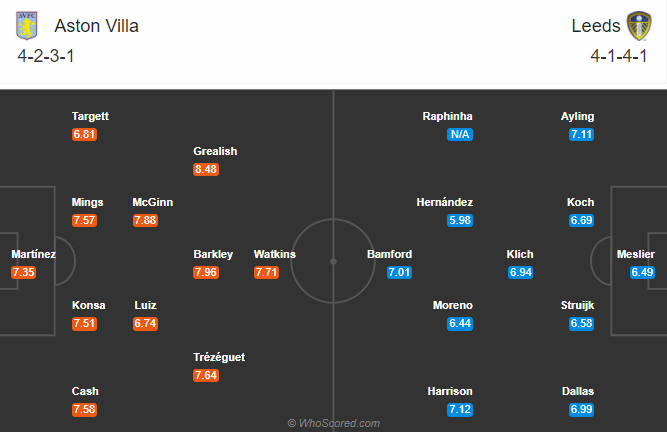Click McGinn's 7.88 rating badge

point(145,220)
